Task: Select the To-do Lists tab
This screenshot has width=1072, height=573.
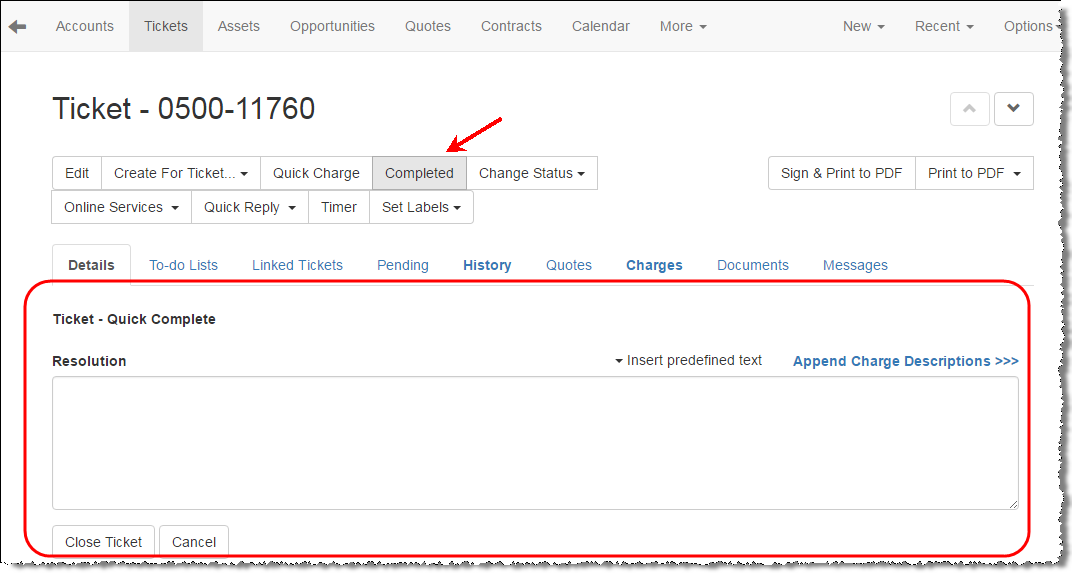Action: (183, 265)
